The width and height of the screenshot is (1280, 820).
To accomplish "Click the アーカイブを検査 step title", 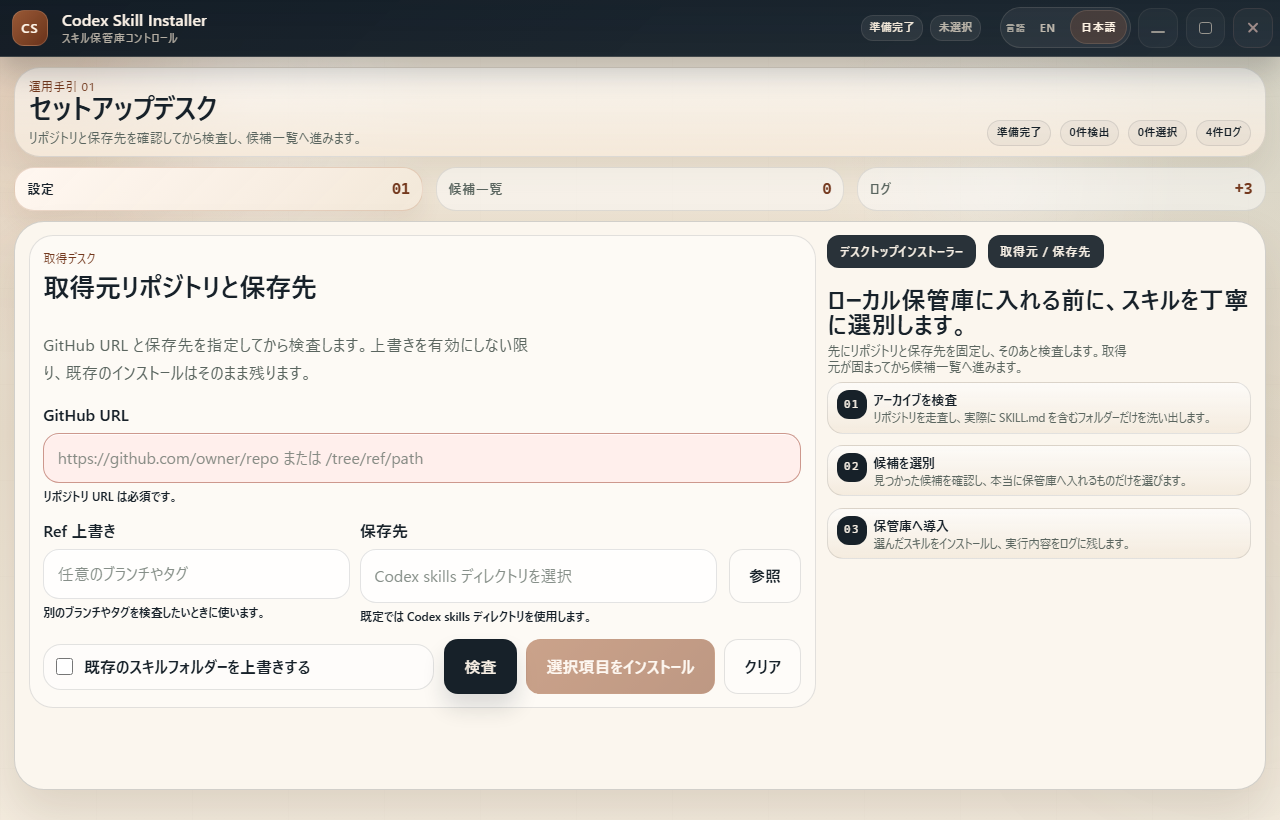I will coord(915,400).
